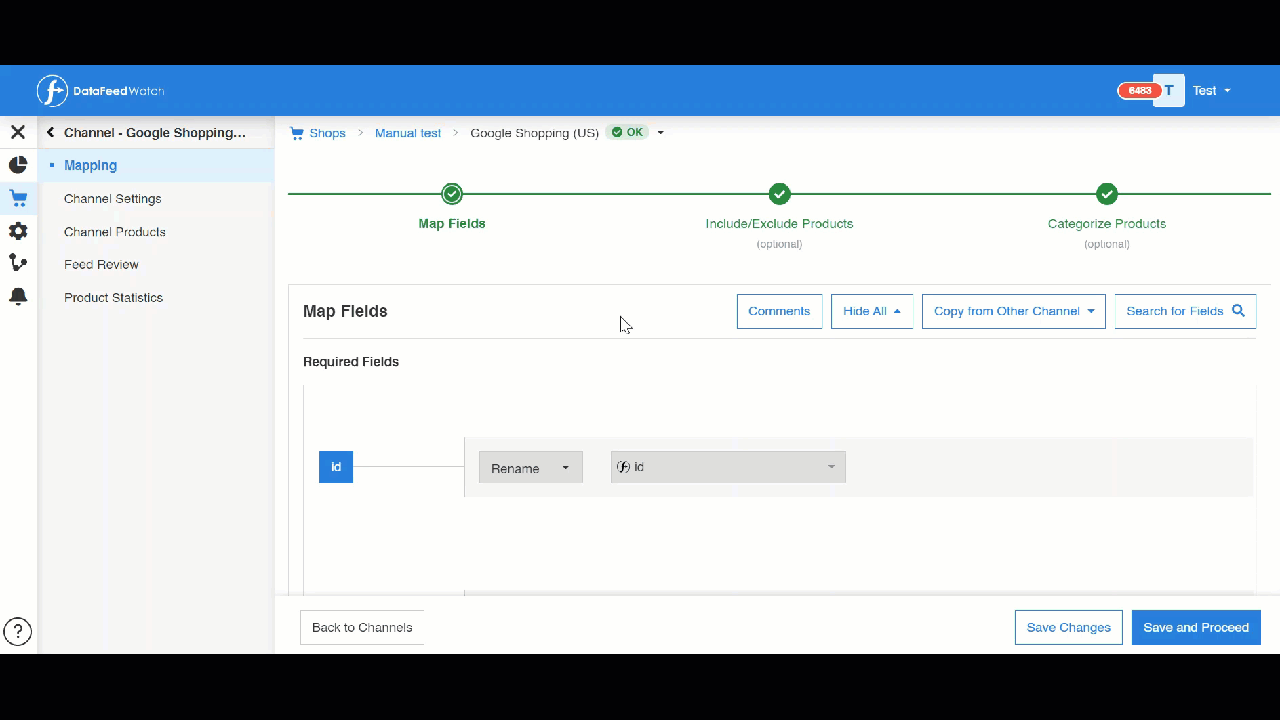The image size is (1280, 720).
Task: Open the gear settings sidebar icon
Action: [x=18, y=231]
